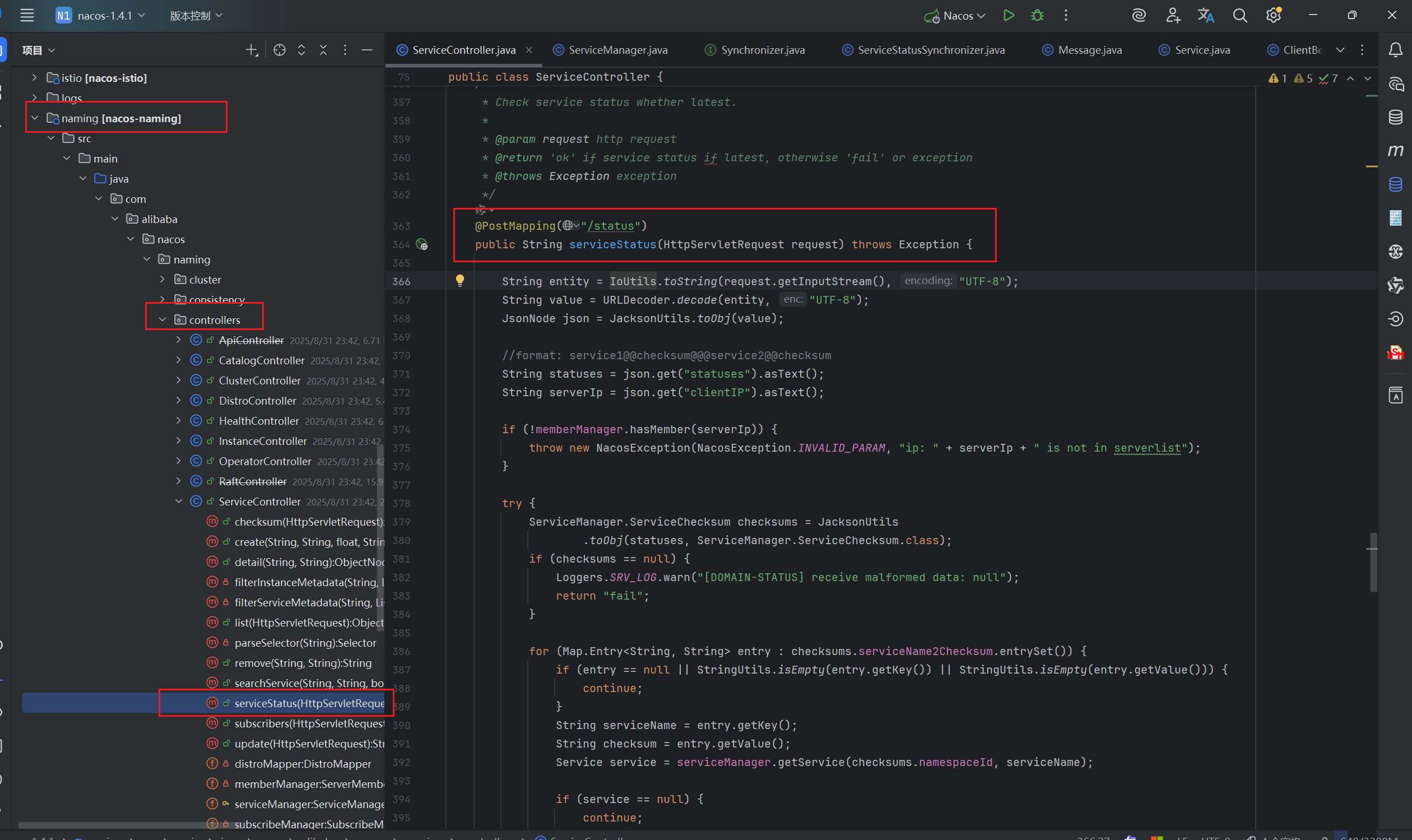Viewport: 1412px width, 840px height.
Task: Open the Notifications bell panel
Action: coord(1395,50)
